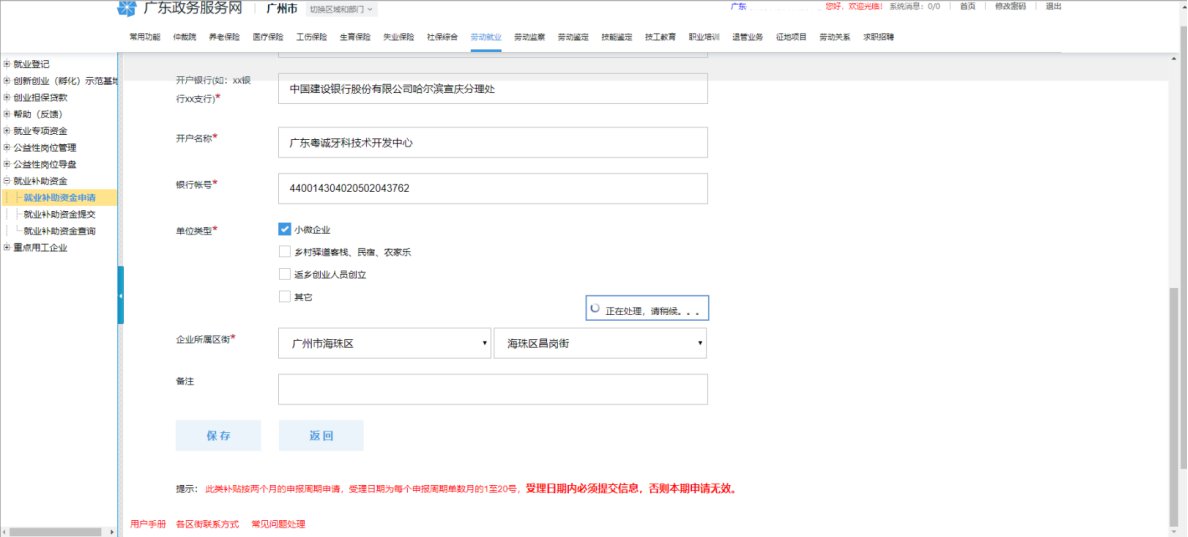Switch to the 养老保险 menu tab

click(224, 37)
